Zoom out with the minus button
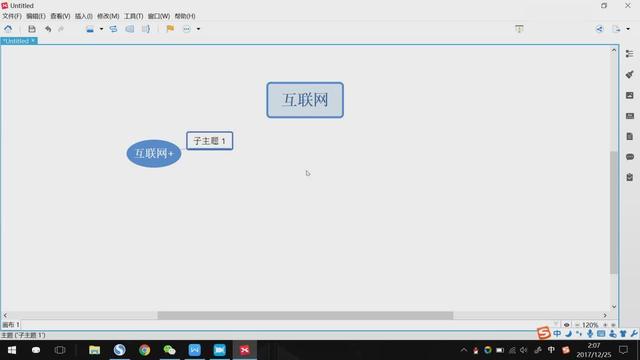This screenshot has height=360, width=640. pos(577,325)
